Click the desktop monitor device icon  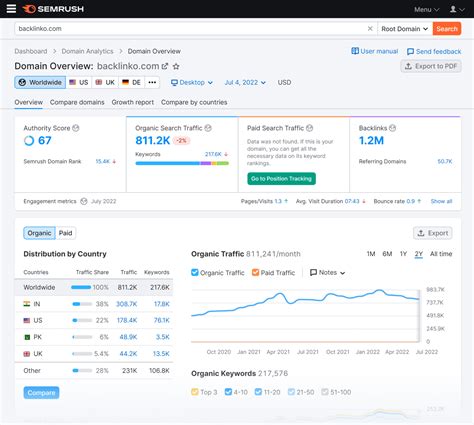pos(174,83)
